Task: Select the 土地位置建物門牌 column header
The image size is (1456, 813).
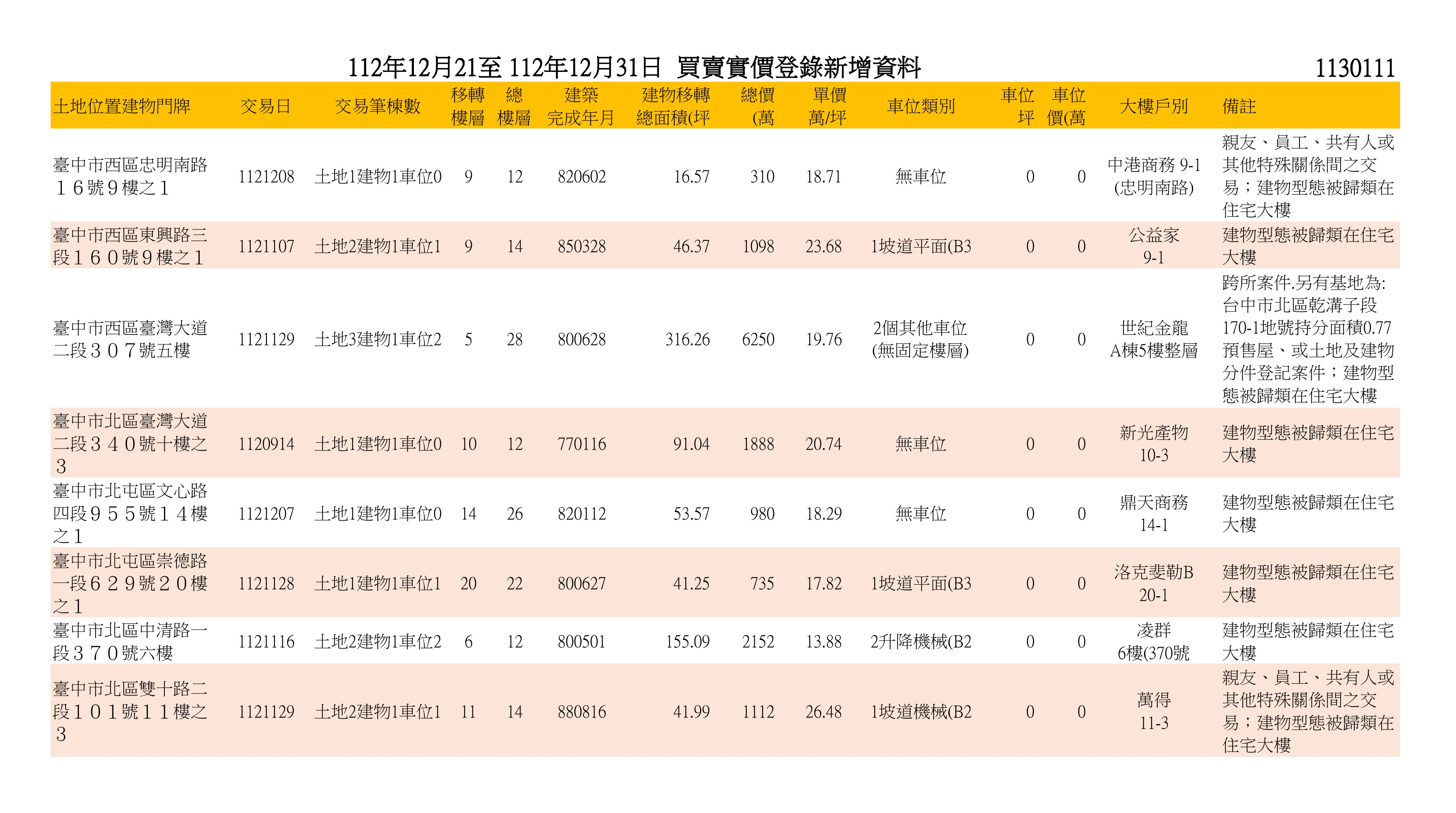Action: tap(122, 106)
